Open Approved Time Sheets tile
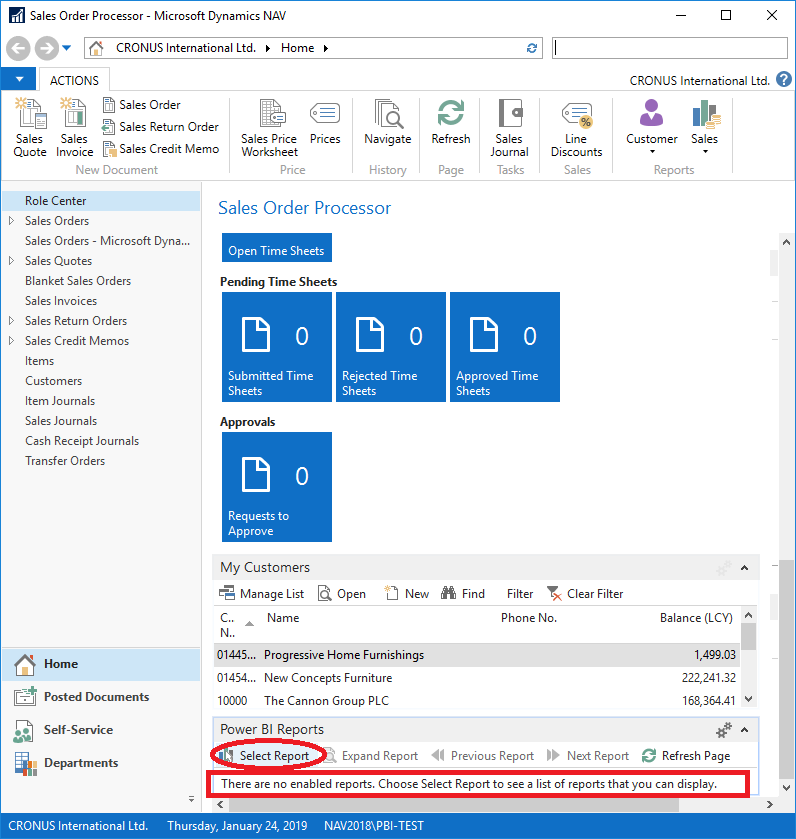 (x=504, y=347)
